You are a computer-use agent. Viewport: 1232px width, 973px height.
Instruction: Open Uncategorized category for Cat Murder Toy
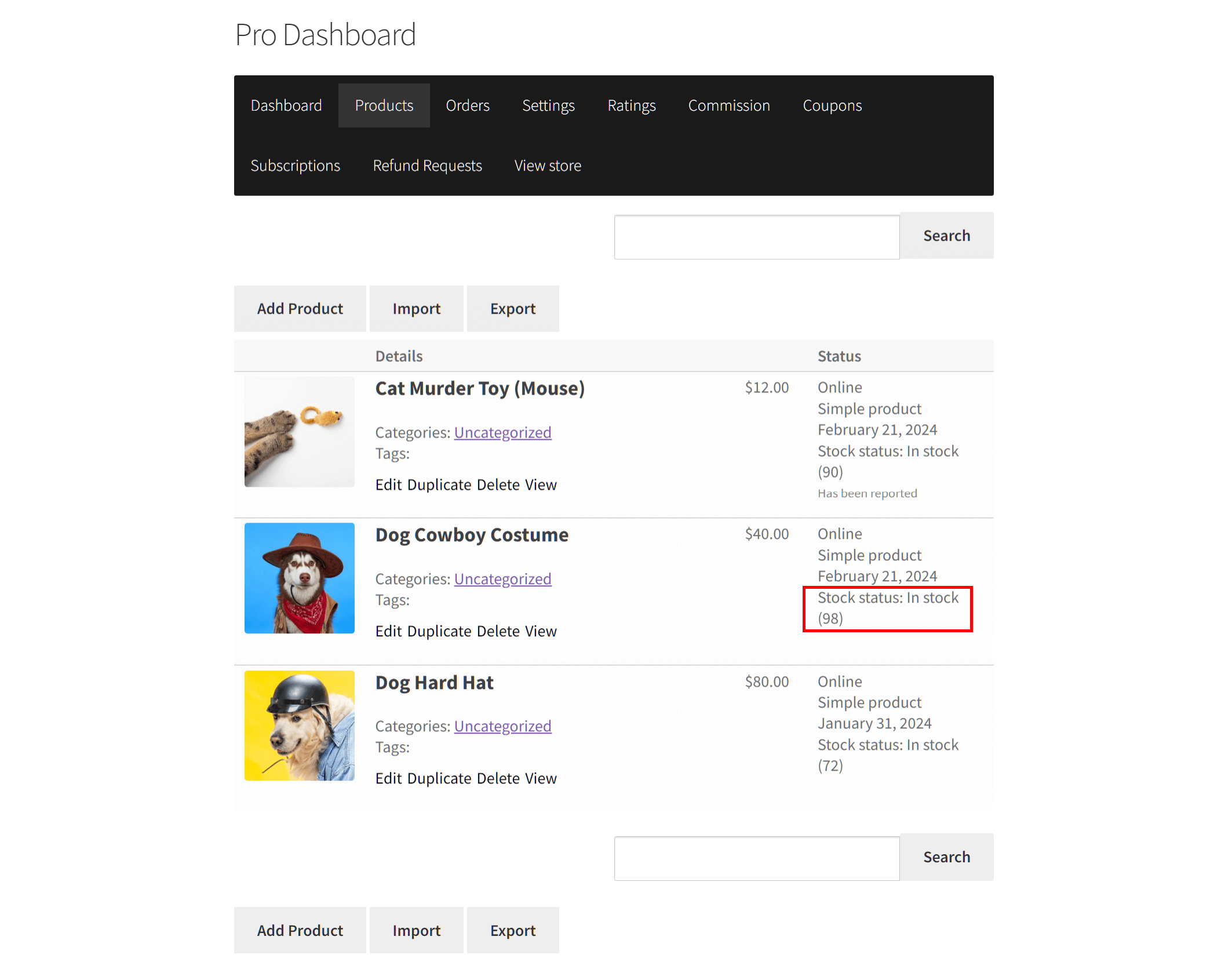[502, 432]
